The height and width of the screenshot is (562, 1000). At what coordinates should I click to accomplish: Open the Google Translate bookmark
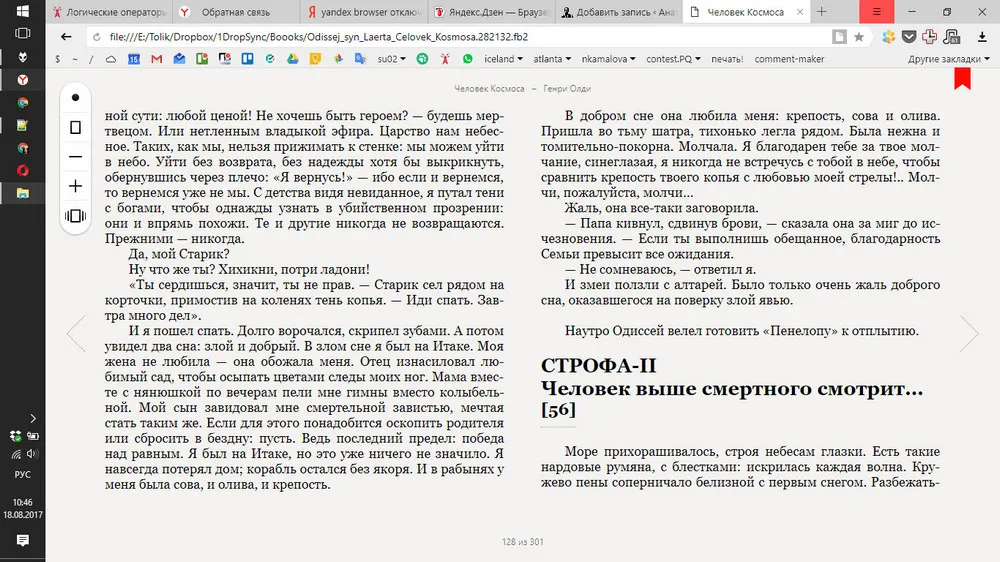click(x=360, y=59)
